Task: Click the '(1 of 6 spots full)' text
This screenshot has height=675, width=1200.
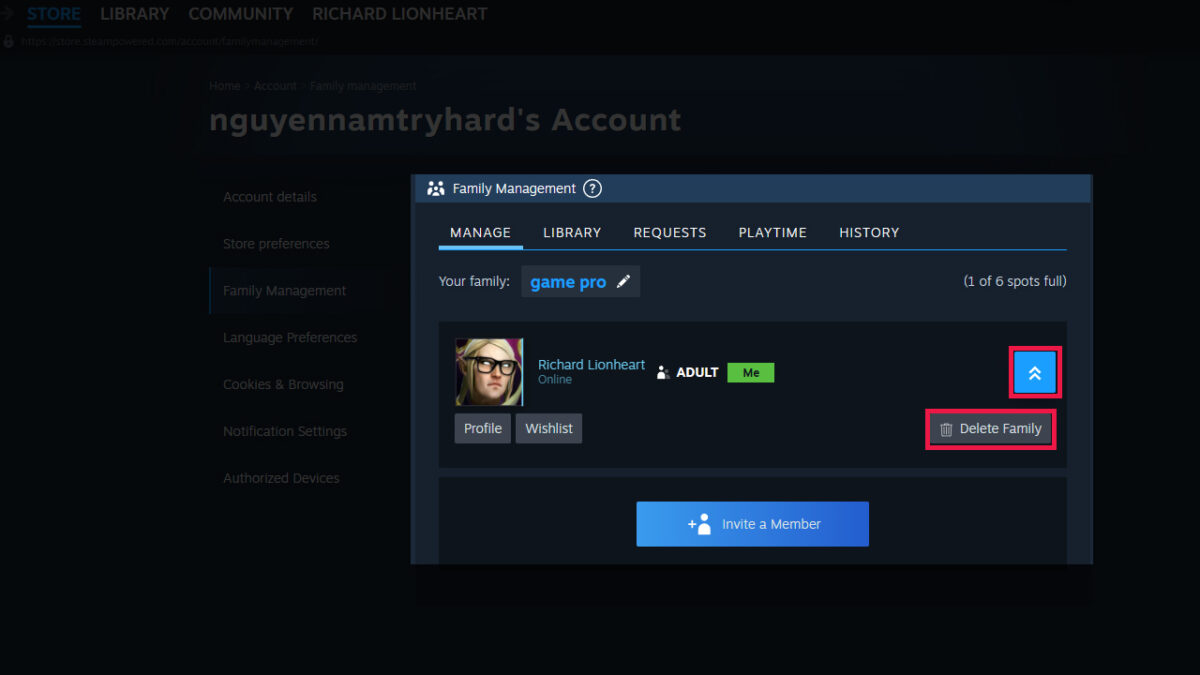Action: (x=1015, y=282)
